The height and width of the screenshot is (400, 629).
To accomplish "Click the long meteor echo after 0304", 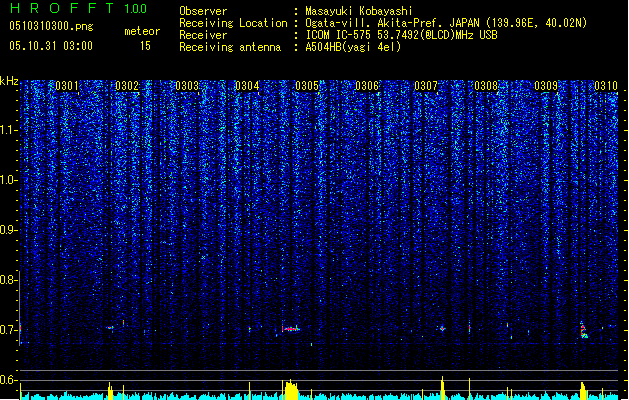I will point(290,329).
